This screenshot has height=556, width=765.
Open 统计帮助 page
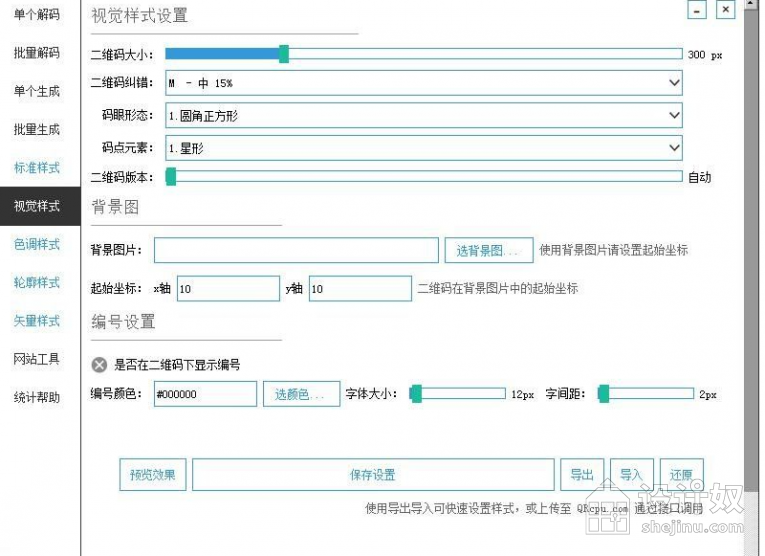coord(37,397)
